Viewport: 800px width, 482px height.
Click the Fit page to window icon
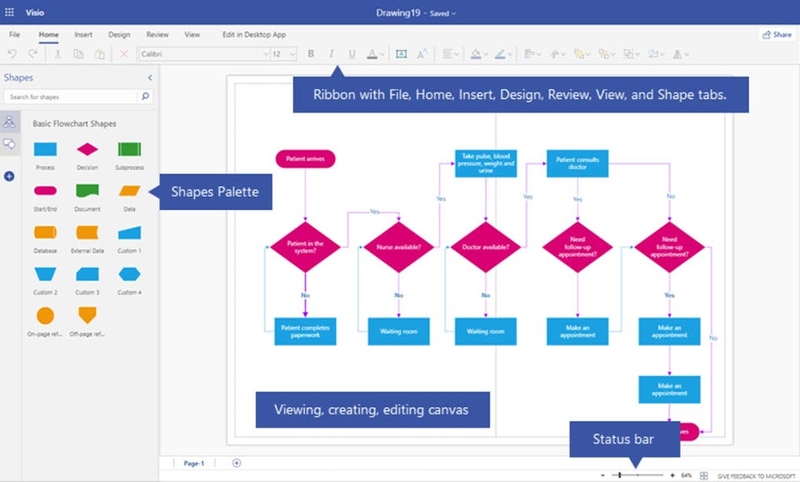tap(704, 475)
